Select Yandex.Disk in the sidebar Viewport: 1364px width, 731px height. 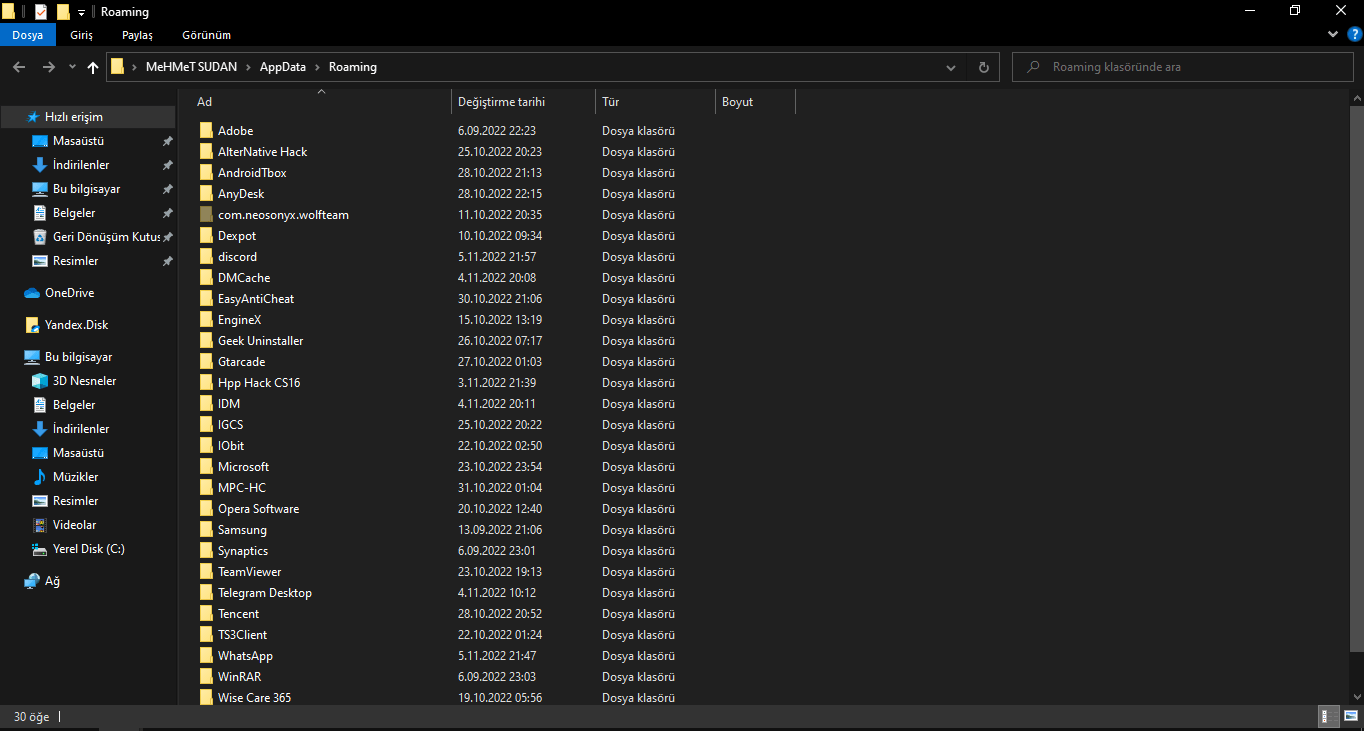pyautogui.click(x=76, y=325)
